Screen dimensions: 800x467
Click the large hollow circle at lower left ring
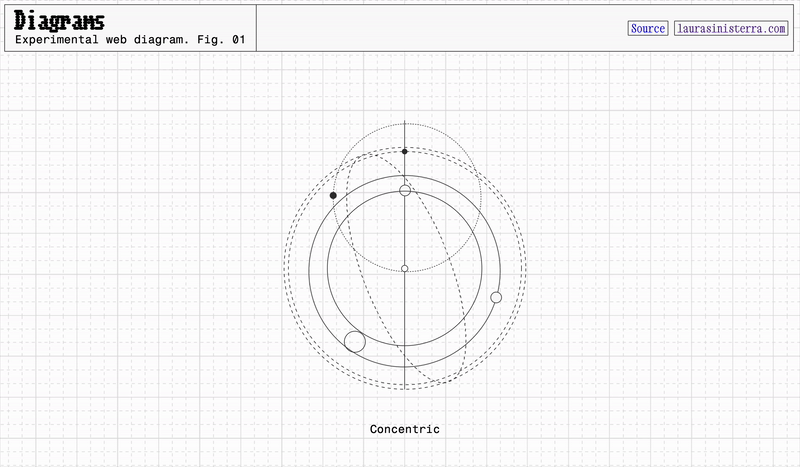point(355,341)
